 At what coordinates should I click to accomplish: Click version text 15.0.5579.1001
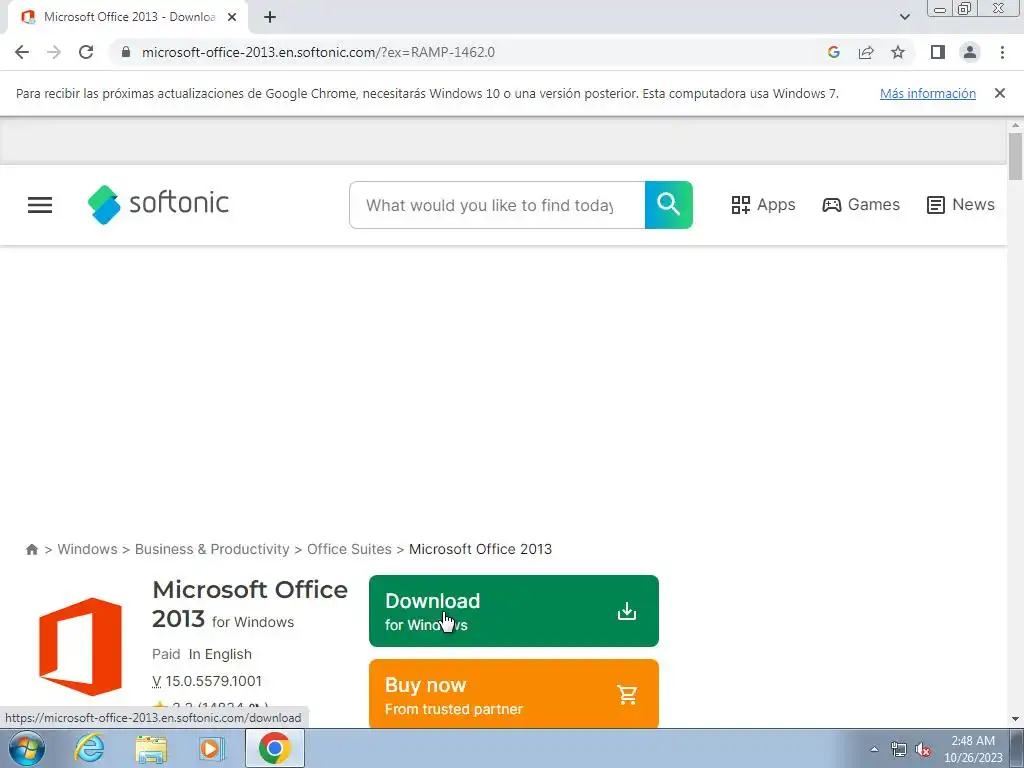pos(214,681)
